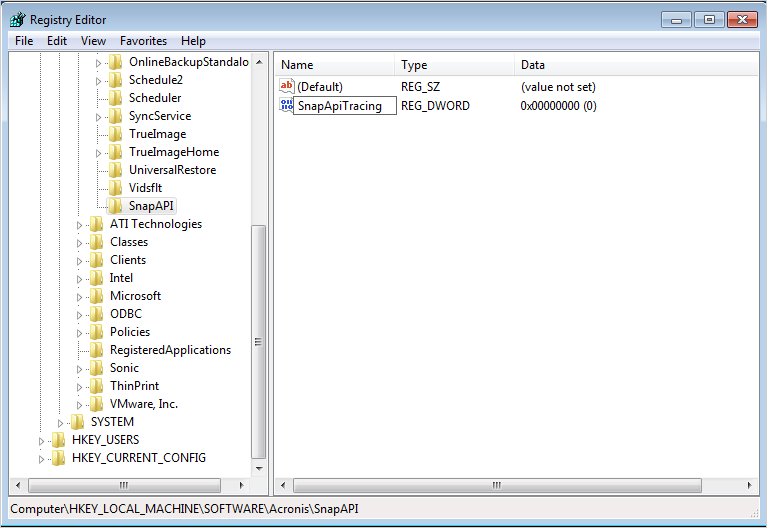Click the Classes folder icon
Screen dimensions: 767x528
tap(97, 242)
